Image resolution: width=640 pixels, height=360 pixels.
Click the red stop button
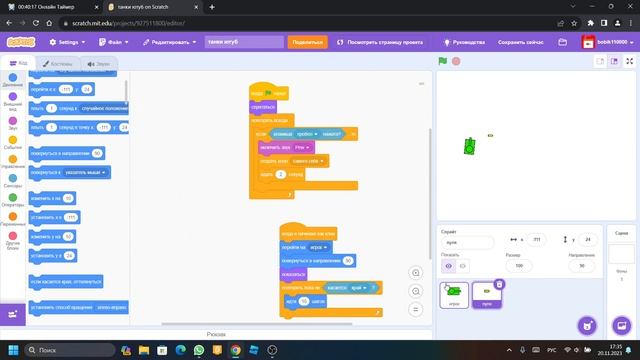point(456,61)
